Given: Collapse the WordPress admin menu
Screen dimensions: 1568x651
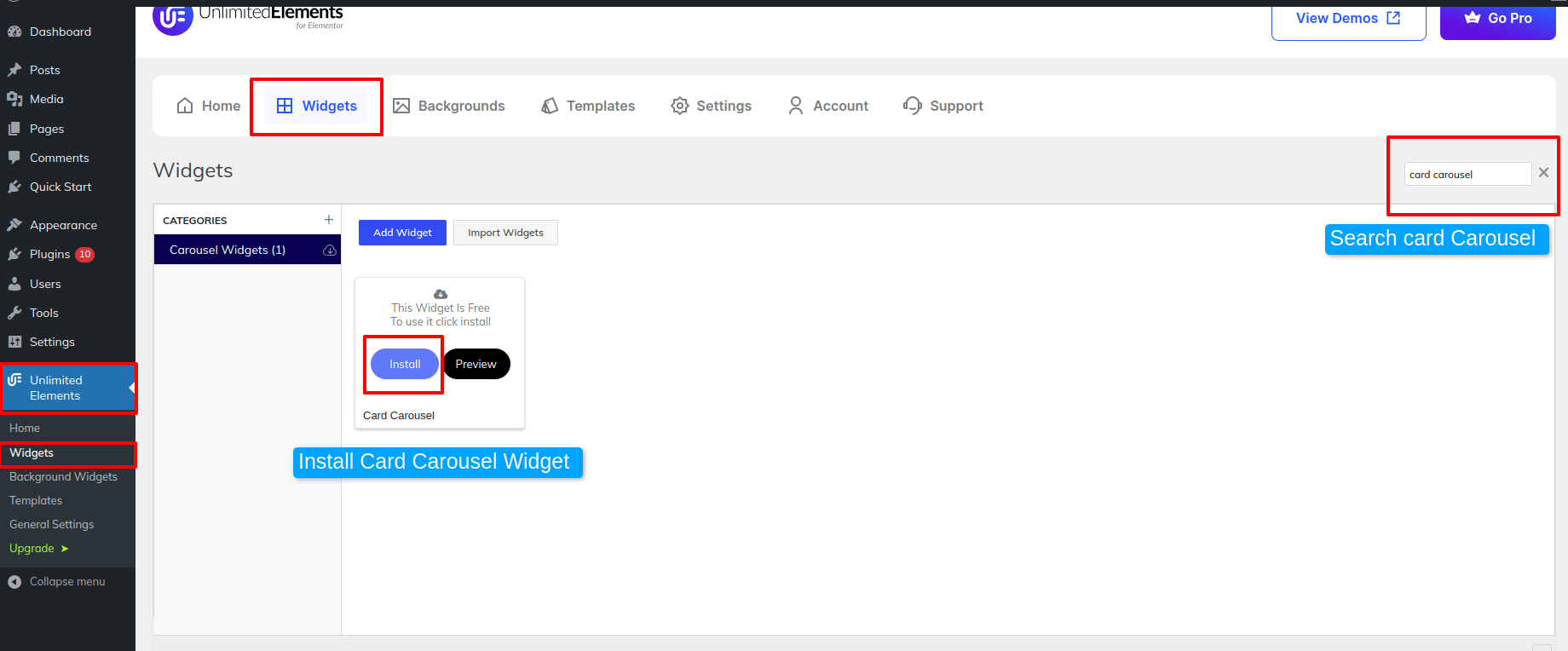Looking at the screenshot, I should (66, 581).
